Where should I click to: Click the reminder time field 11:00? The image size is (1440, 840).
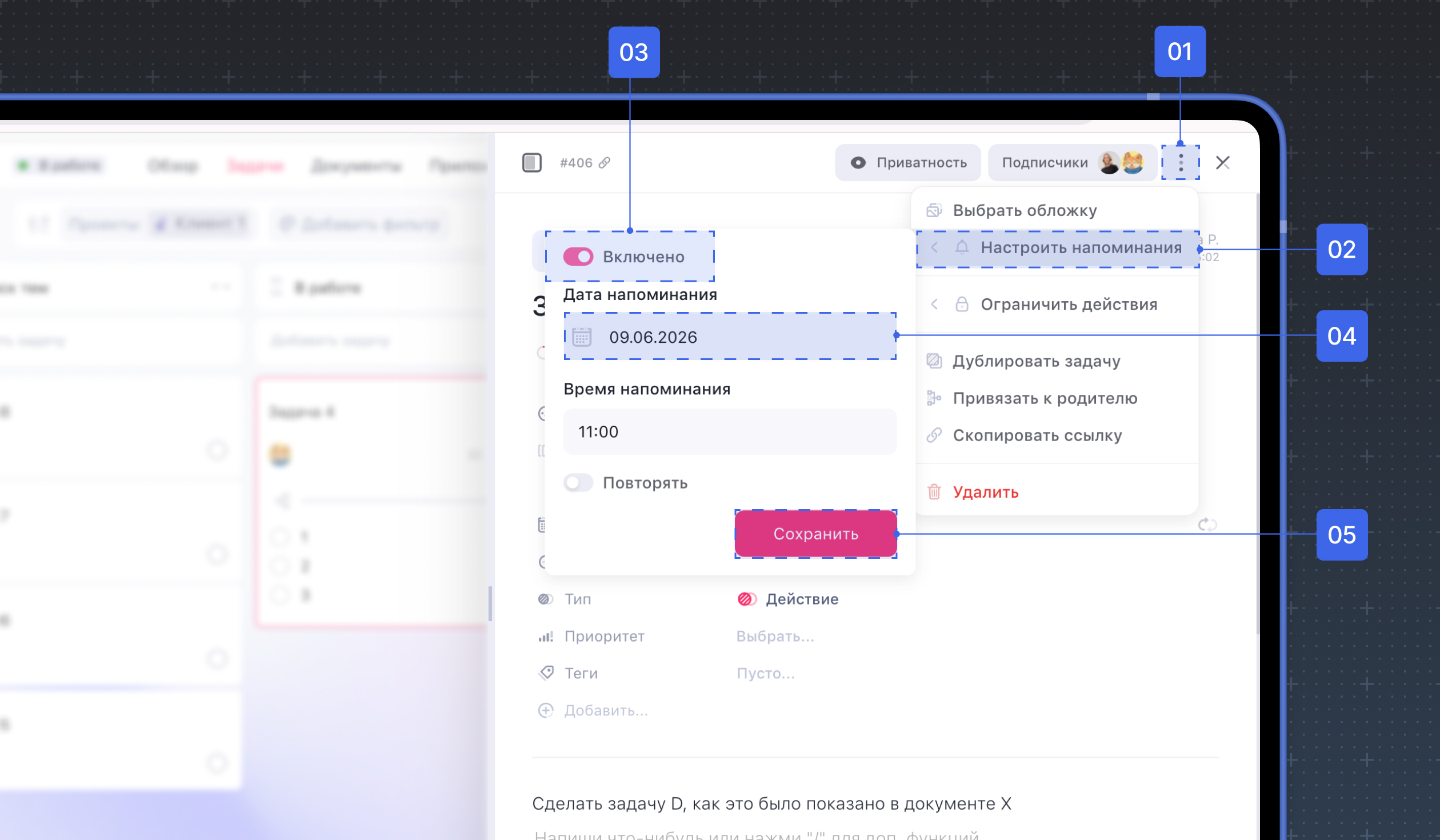coord(730,431)
